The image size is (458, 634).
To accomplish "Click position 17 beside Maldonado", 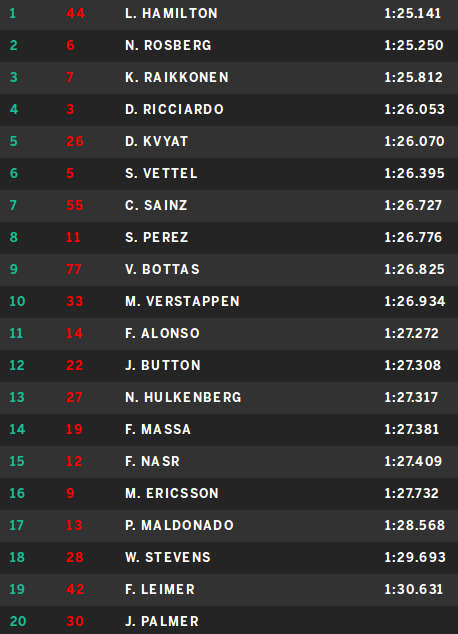I will coord(17,525).
